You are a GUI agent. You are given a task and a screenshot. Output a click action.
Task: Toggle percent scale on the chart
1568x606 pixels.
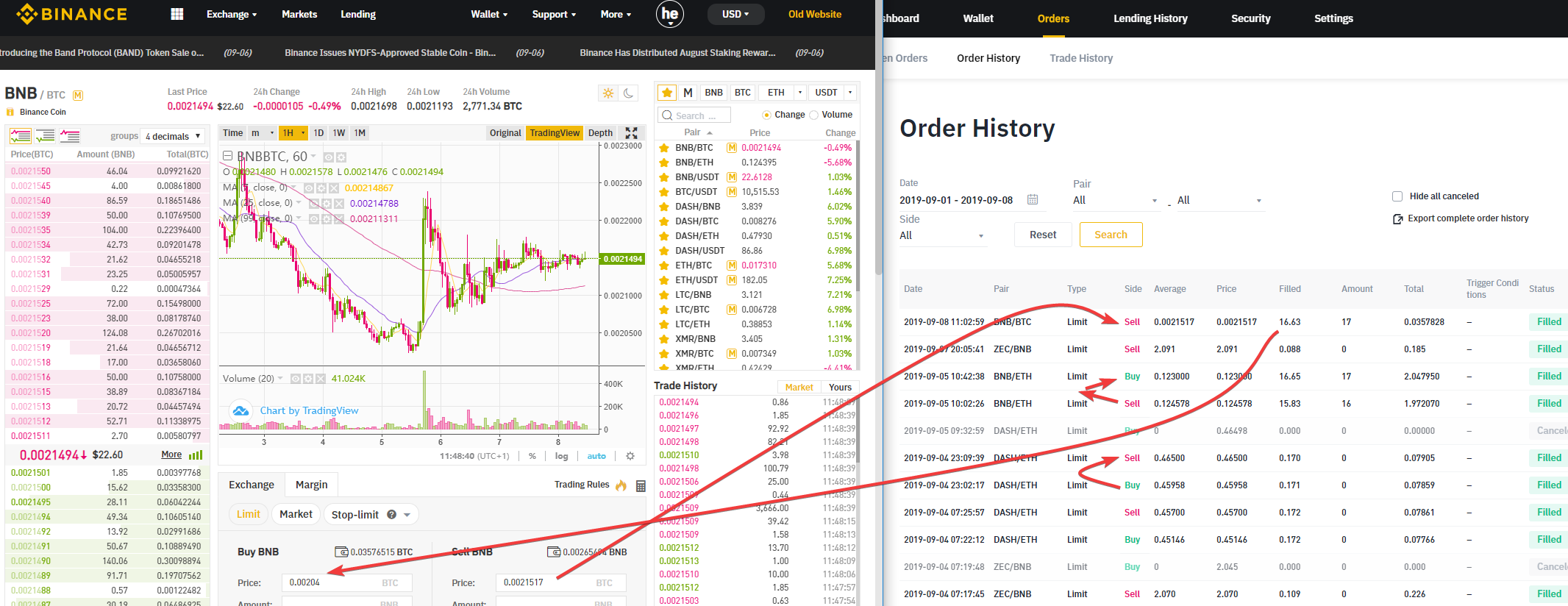click(532, 456)
